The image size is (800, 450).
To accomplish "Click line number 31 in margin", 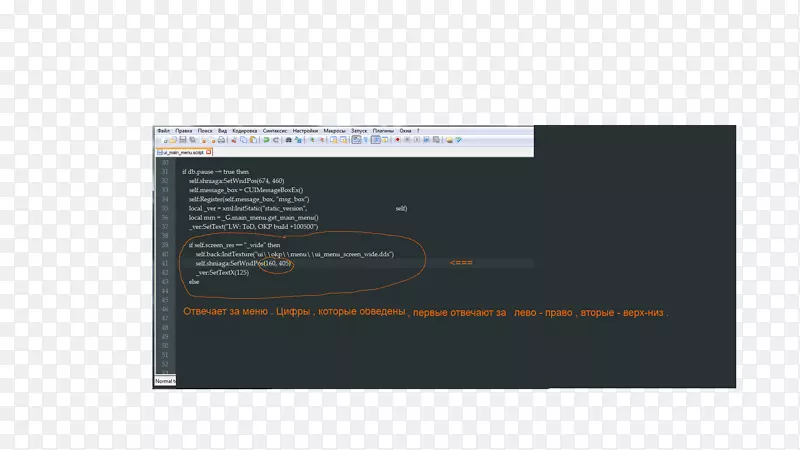I will [x=165, y=171].
